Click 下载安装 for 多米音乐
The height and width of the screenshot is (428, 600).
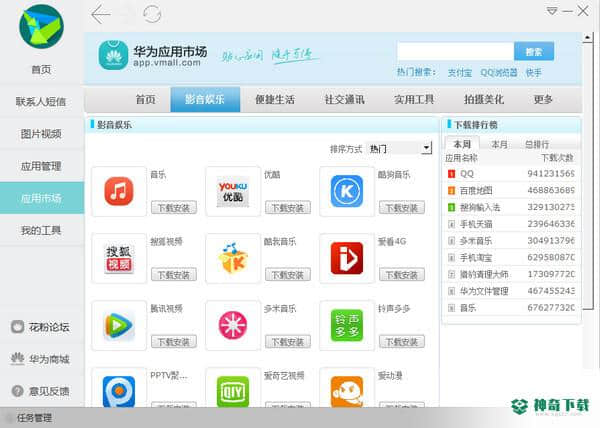[x=288, y=342]
